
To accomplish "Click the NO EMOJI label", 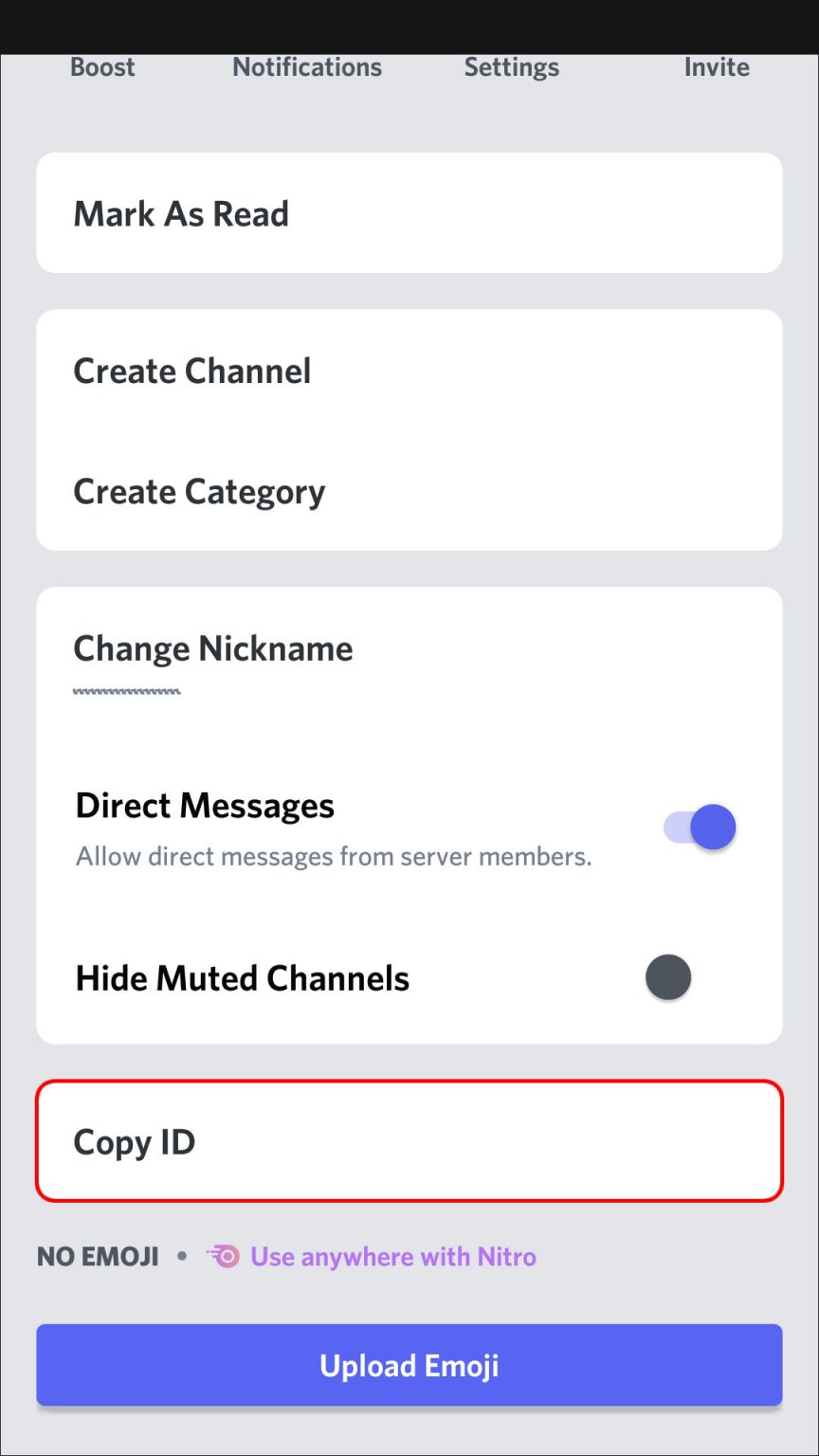I will pyautogui.click(x=98, y=1257).
